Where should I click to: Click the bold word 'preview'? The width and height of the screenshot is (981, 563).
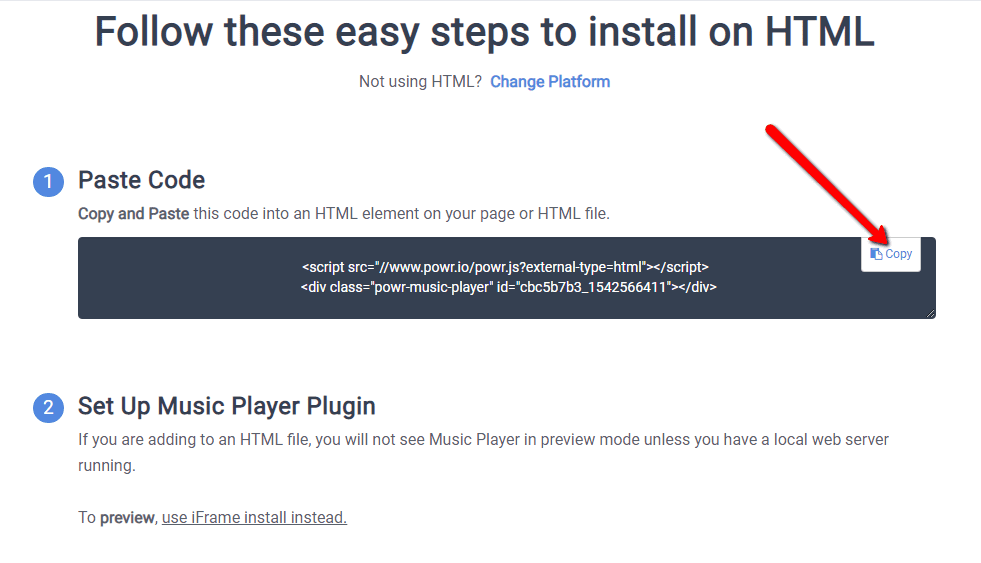coord(127,518)
